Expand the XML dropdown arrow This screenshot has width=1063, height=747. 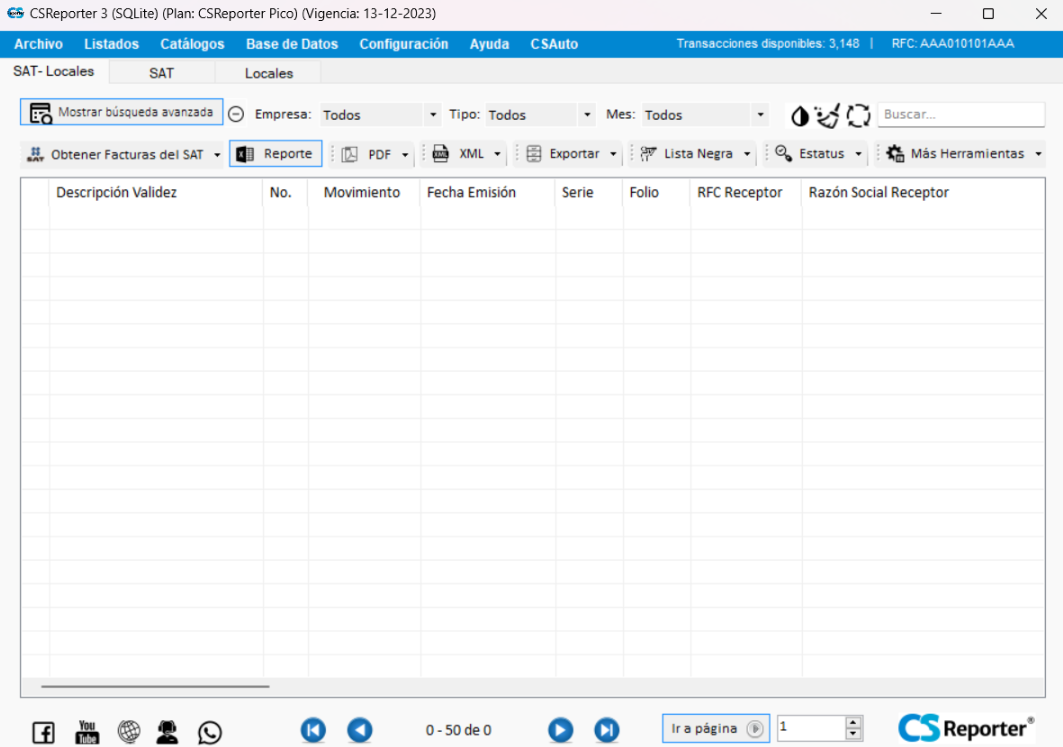(x=497, y=155)
